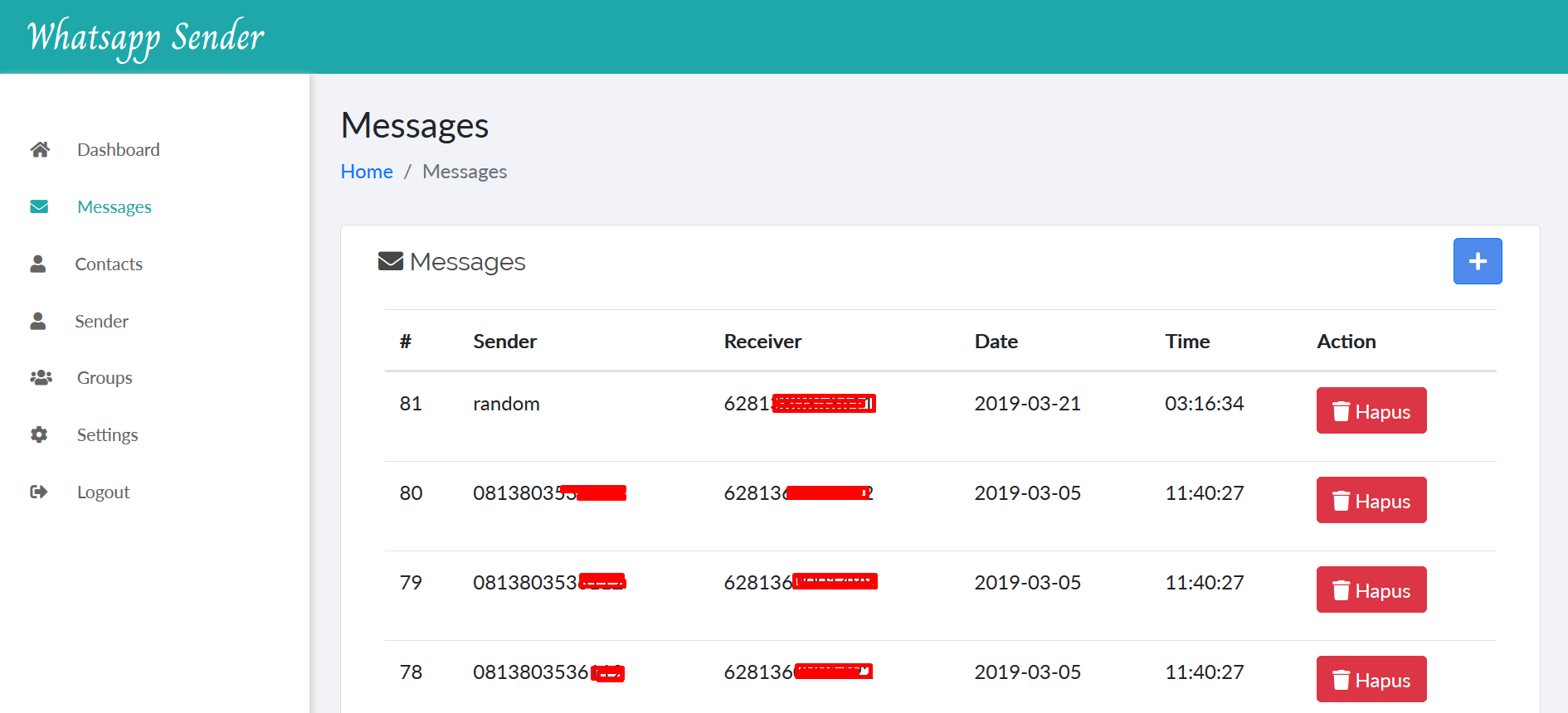Click the # column header
The width and height of the screenshot is (1568, 713).
click(x=406, y=342)
